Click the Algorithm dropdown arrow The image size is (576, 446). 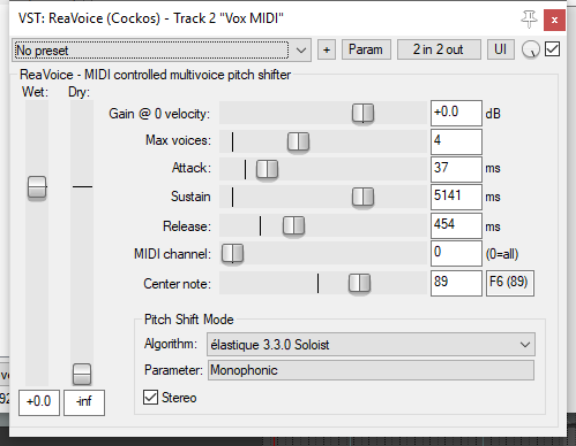point(525,344)
